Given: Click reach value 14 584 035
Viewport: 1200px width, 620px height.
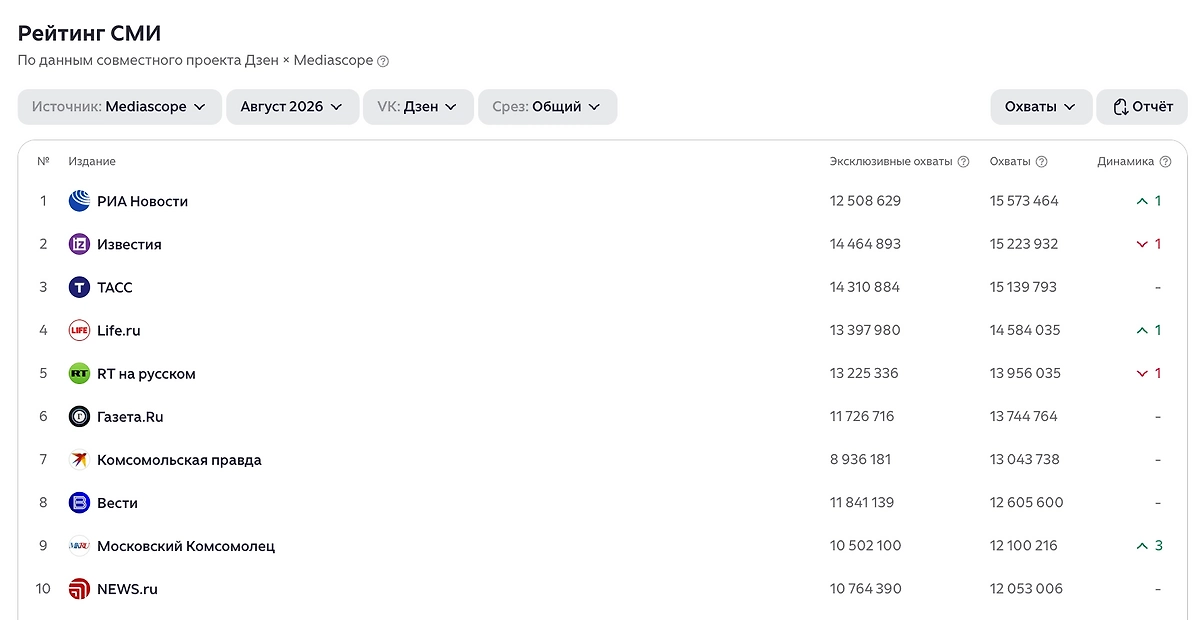Looking at the screenshot, I should click(1025, 330).
